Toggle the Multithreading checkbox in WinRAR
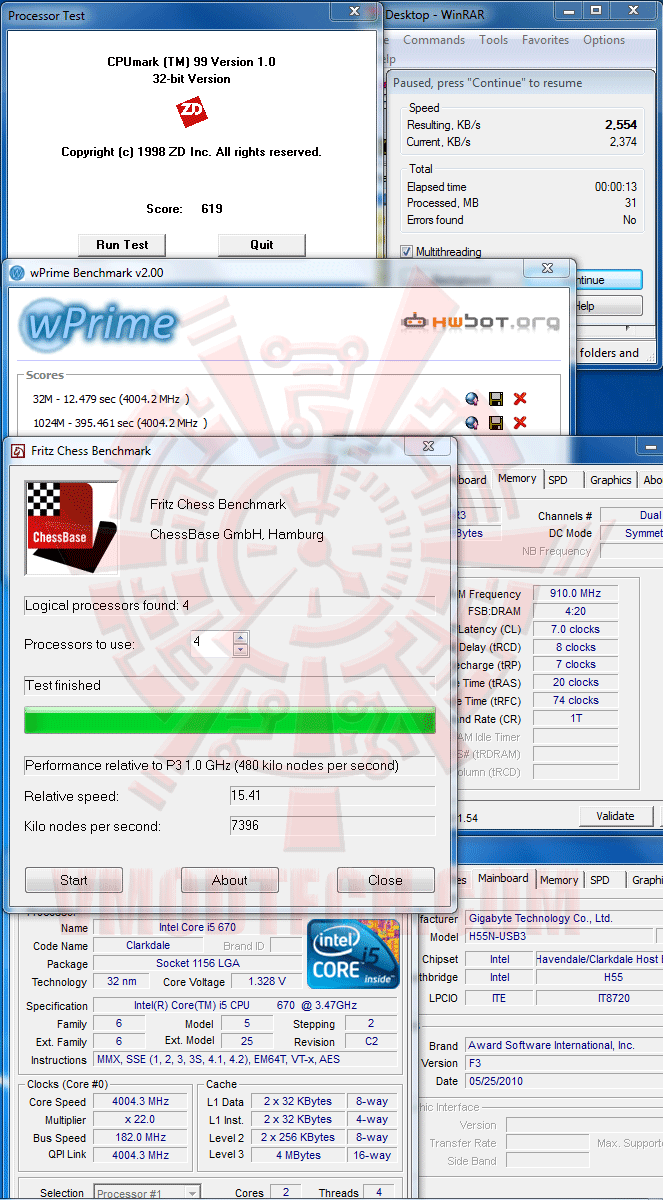The width and height of the screenshot is (663, 1200). 407,252
